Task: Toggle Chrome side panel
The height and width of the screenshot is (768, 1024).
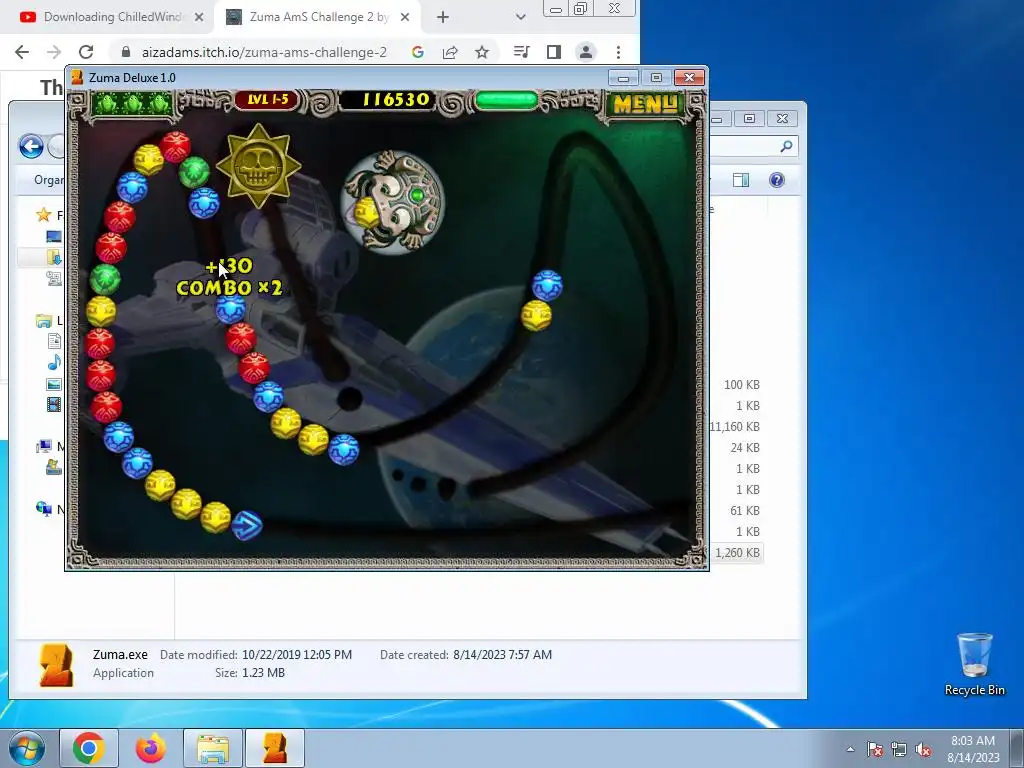Action: (553, 52)
